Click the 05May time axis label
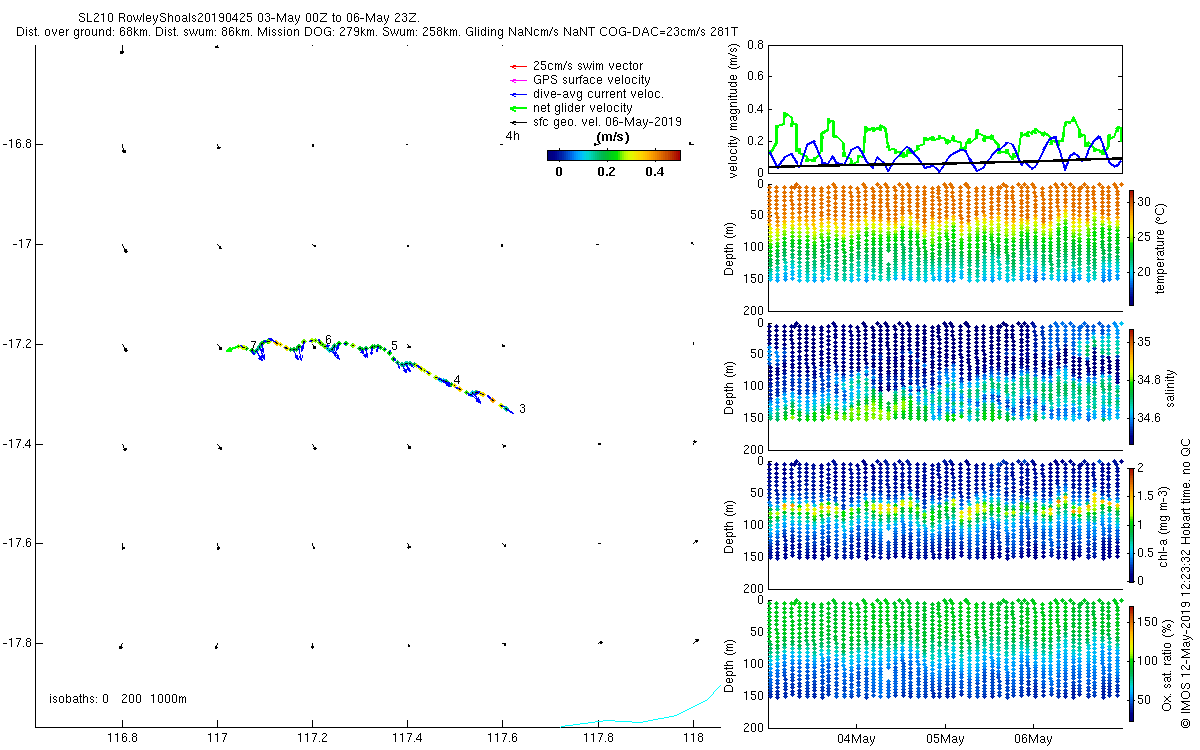Screen dimensions: 1200x750 [x=944, y=739]
